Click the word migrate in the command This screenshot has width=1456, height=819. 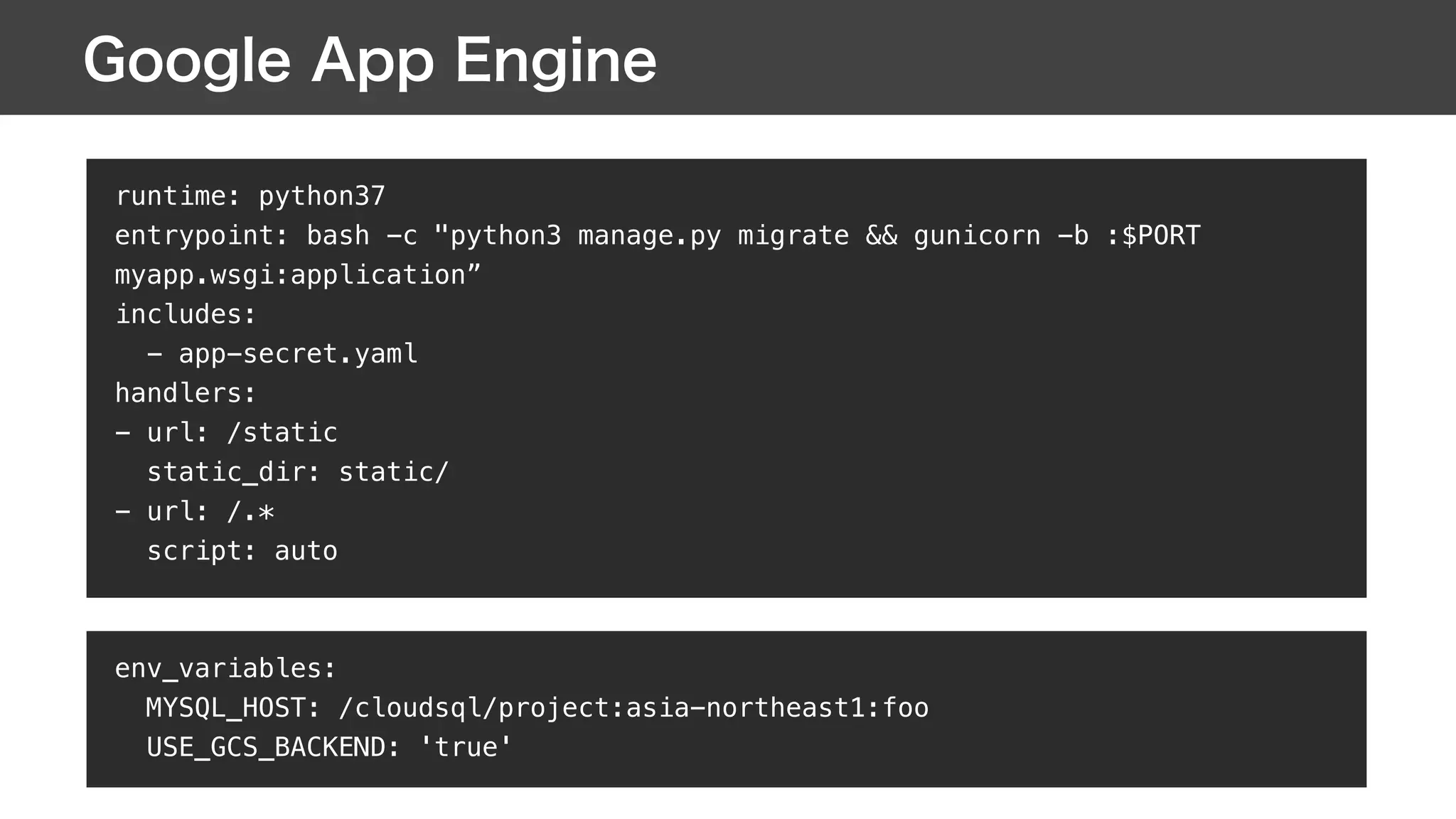tap(793, 236)
